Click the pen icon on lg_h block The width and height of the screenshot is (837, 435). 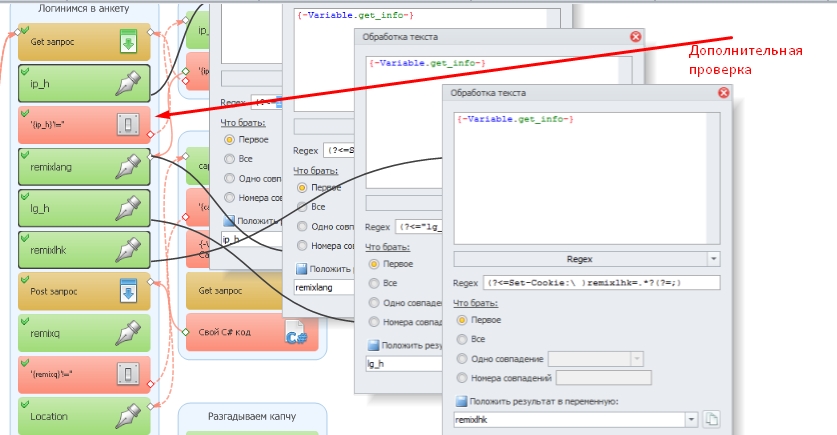point(128,208)
